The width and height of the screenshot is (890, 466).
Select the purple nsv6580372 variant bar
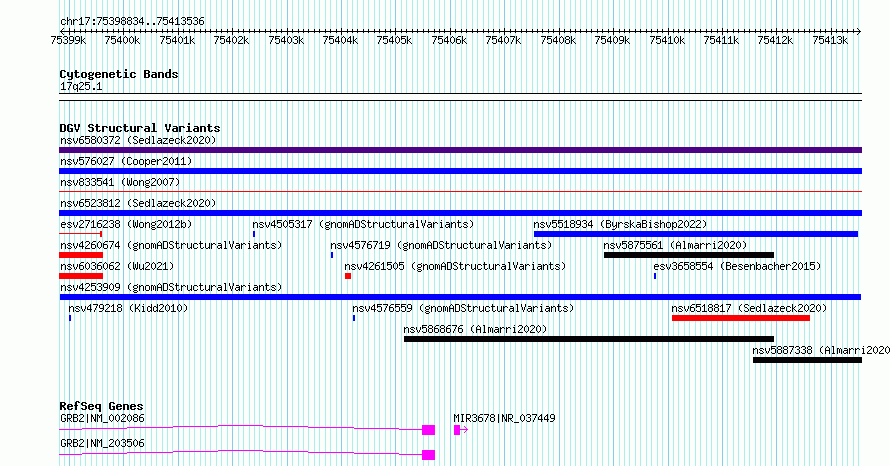click(460, 150)
